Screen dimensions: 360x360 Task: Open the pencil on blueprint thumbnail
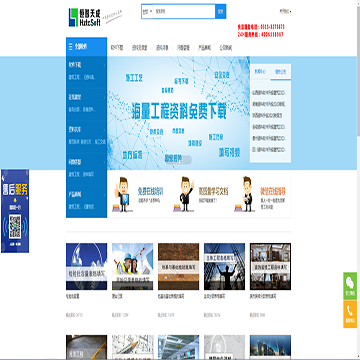(132, 347)
